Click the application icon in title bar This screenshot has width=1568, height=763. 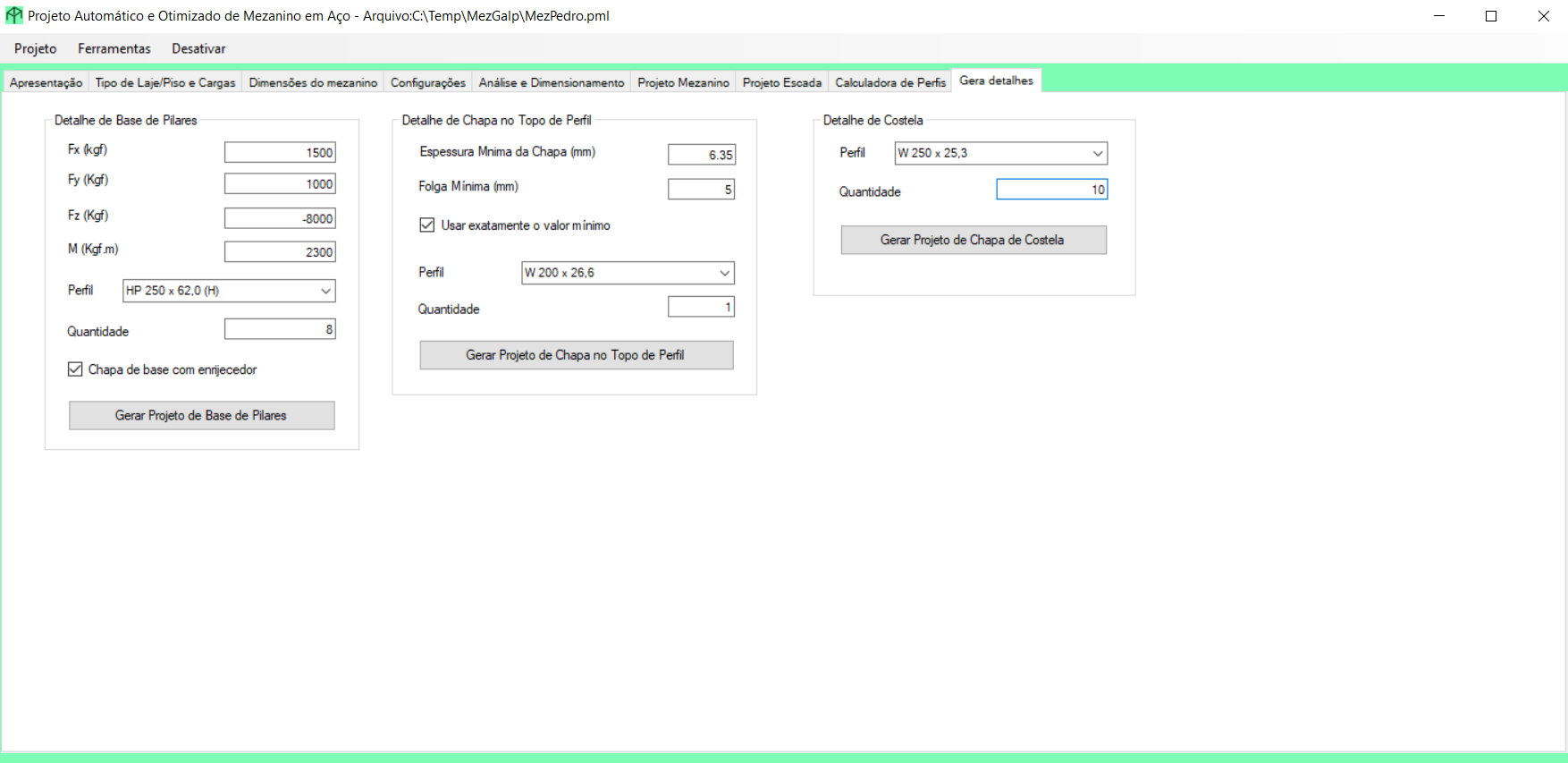click(x=14, y=16)
